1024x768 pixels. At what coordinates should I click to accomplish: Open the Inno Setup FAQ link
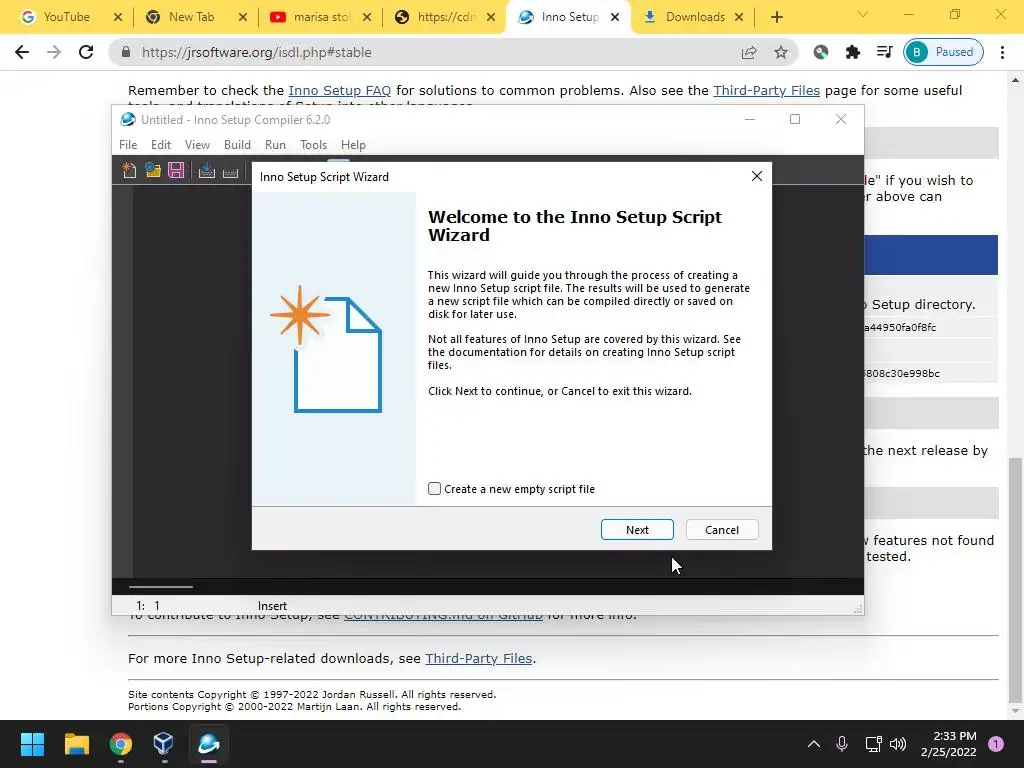(x=340, y=91)
